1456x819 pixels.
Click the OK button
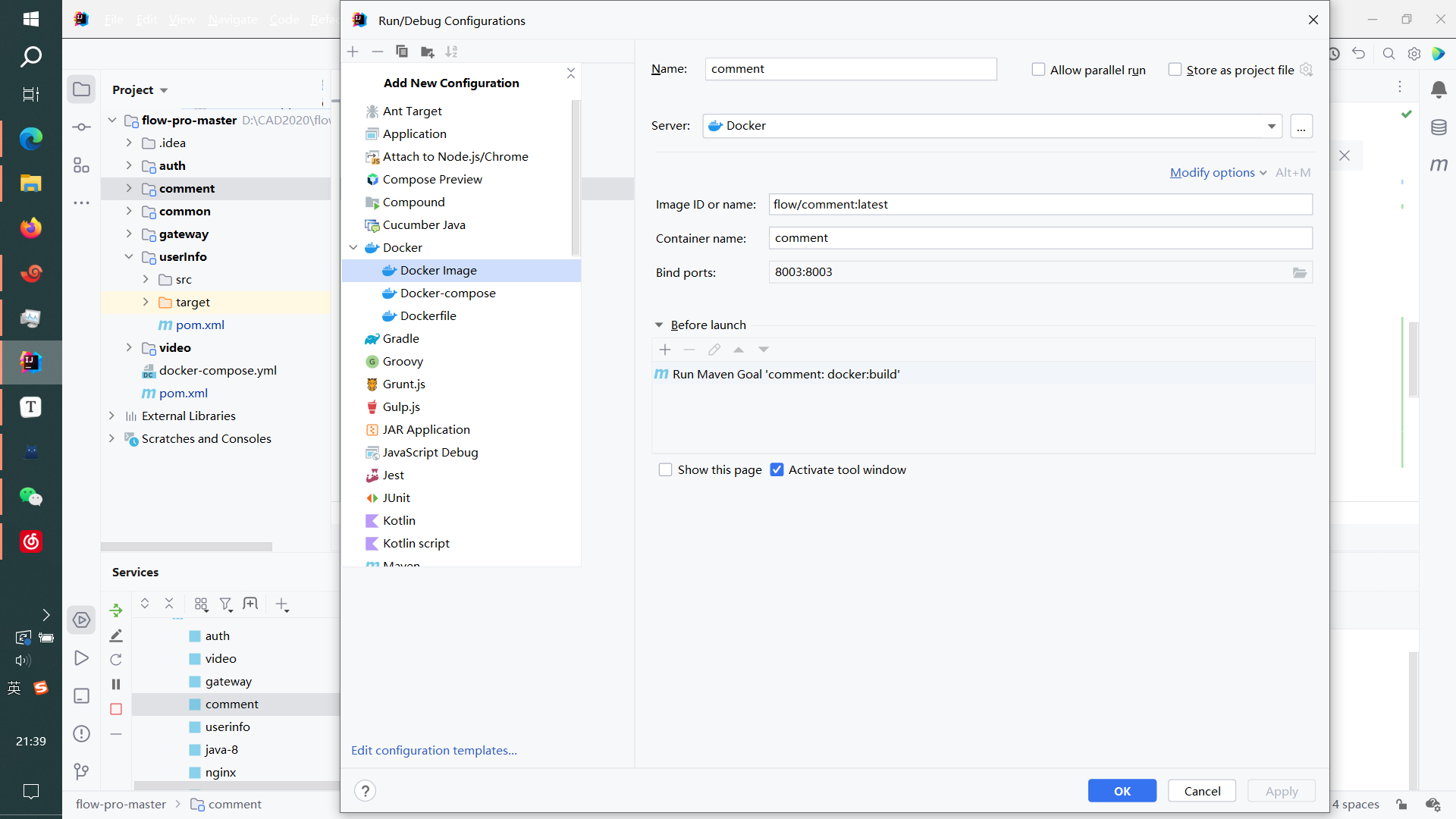click(x=1122, y=791)
